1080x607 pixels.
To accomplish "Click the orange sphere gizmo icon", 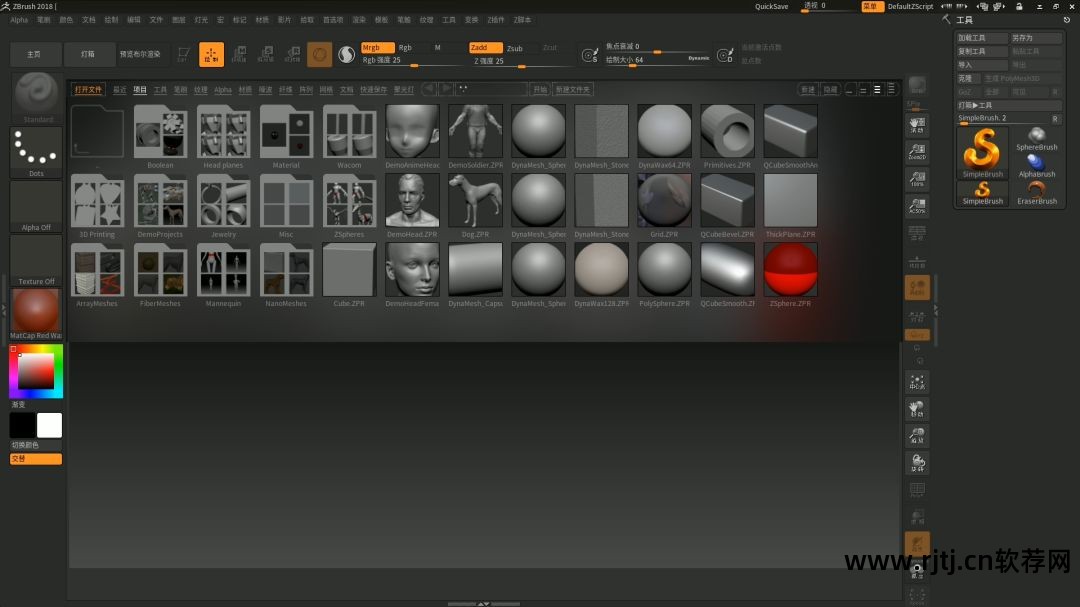I will [320, 54].
